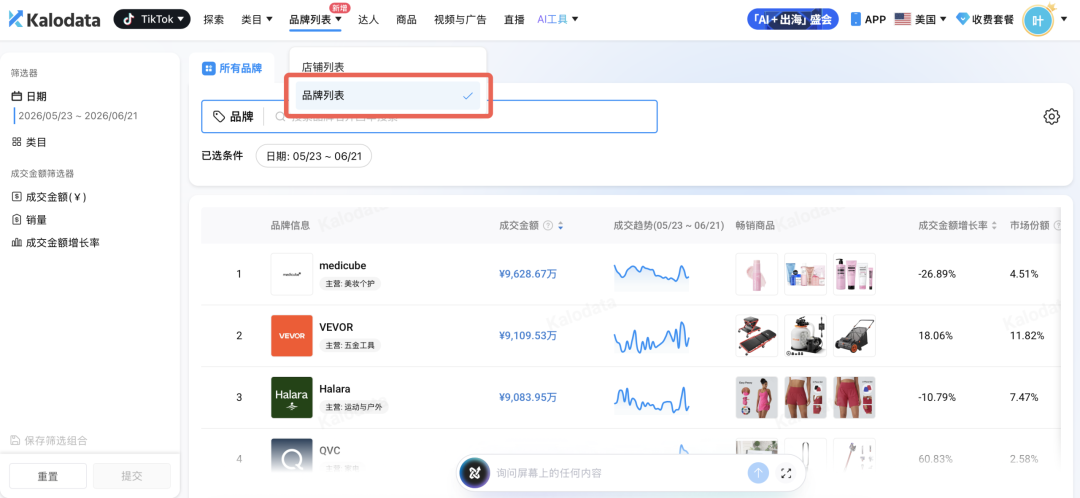The width and height of the screenshot is (1080, 498).
Task: Open the 销量 filter in sidebar
Action: (30, 220)
